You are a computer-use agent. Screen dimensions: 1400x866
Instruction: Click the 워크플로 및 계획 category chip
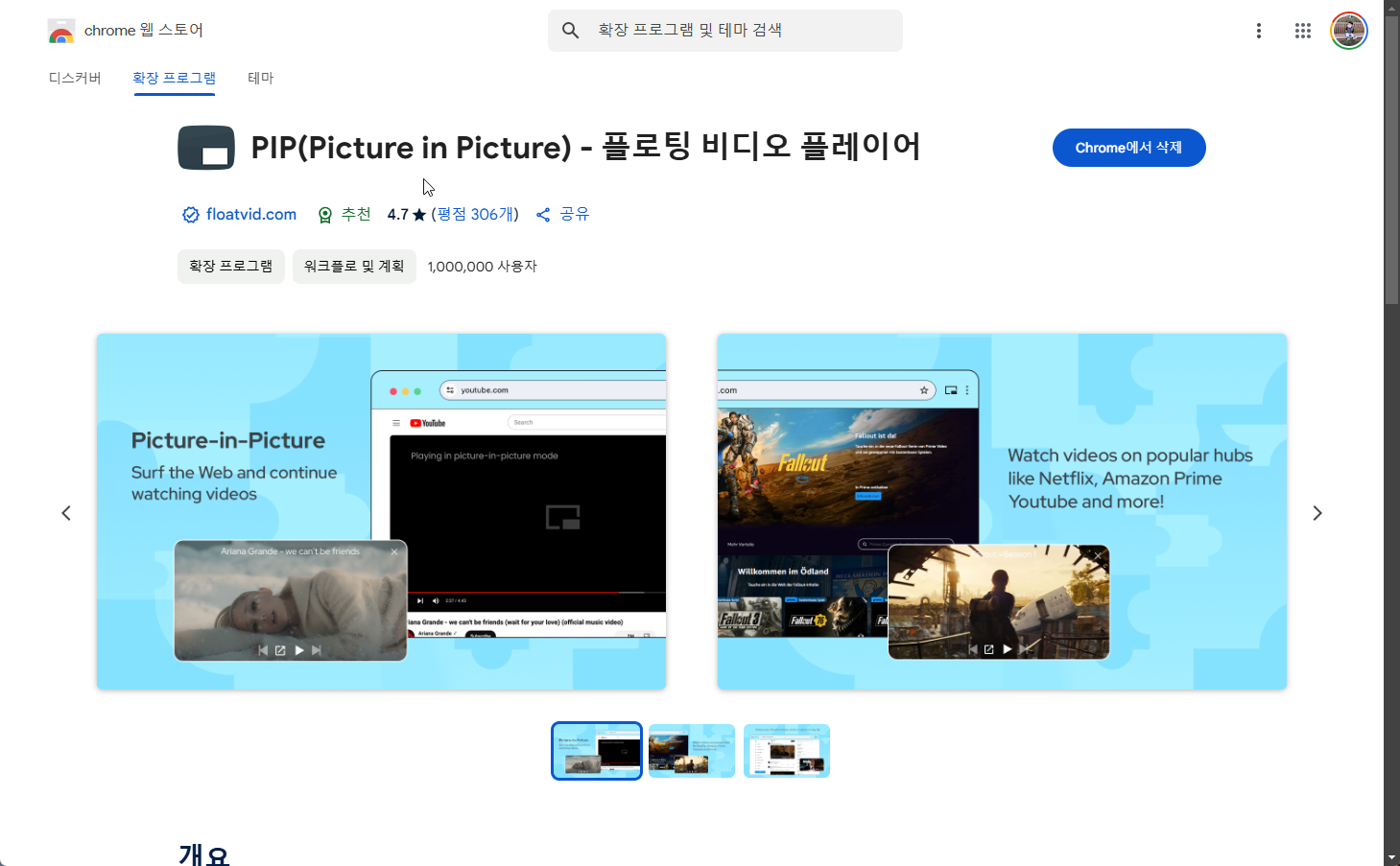354,266
